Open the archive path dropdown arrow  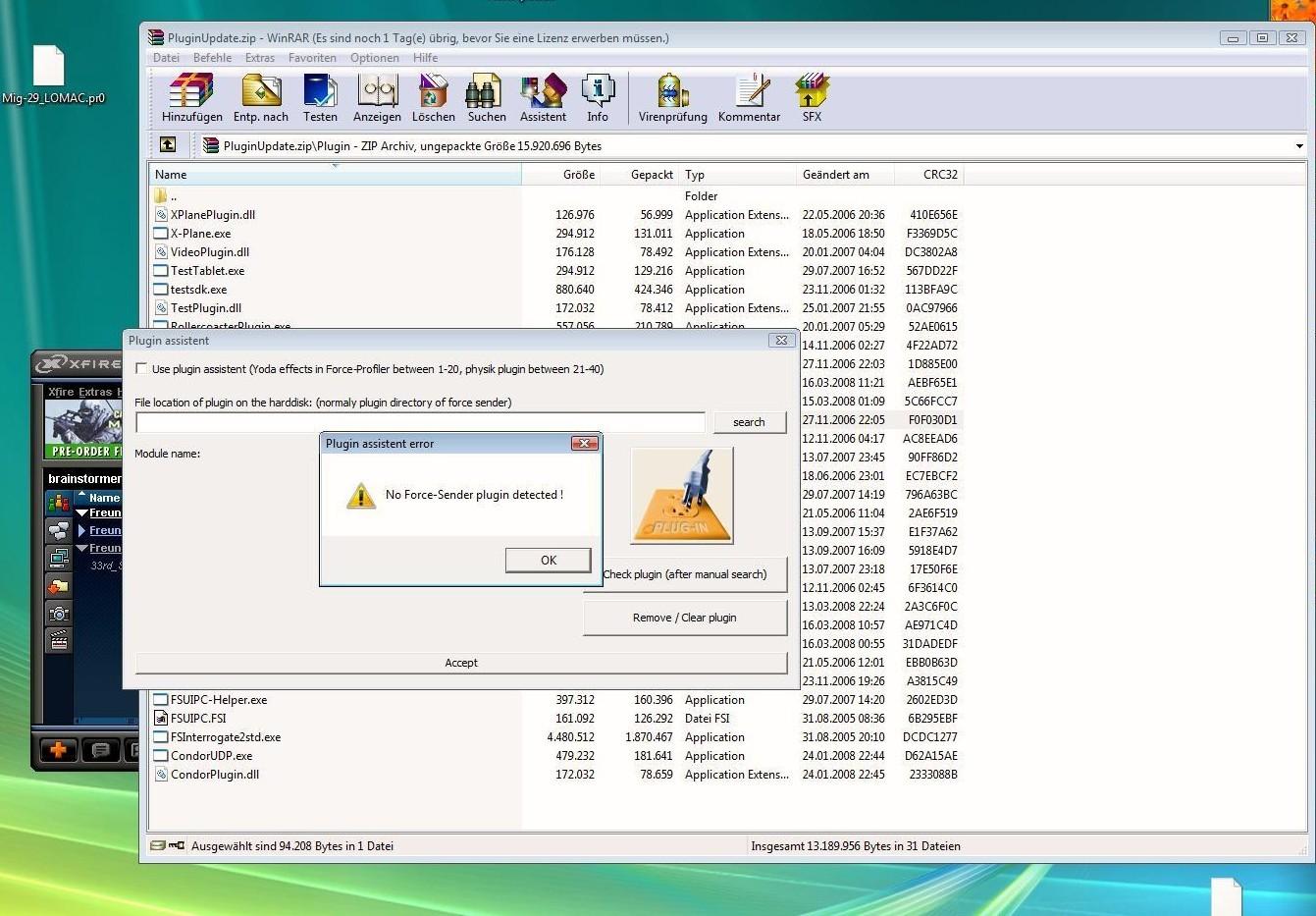click(1299, 146)
